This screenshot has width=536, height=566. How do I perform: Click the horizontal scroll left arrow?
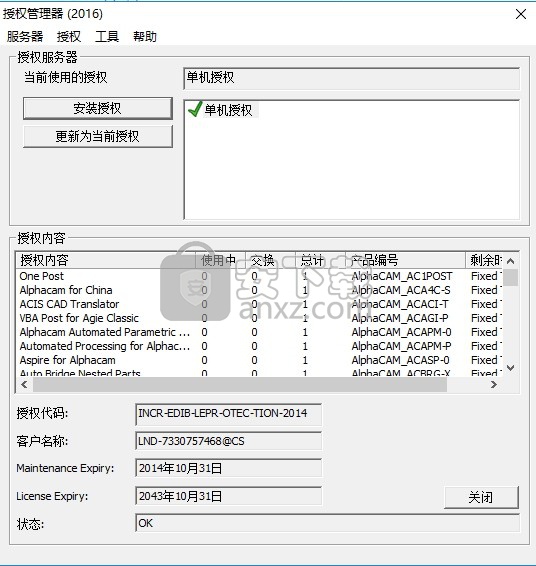pos(24,385)
